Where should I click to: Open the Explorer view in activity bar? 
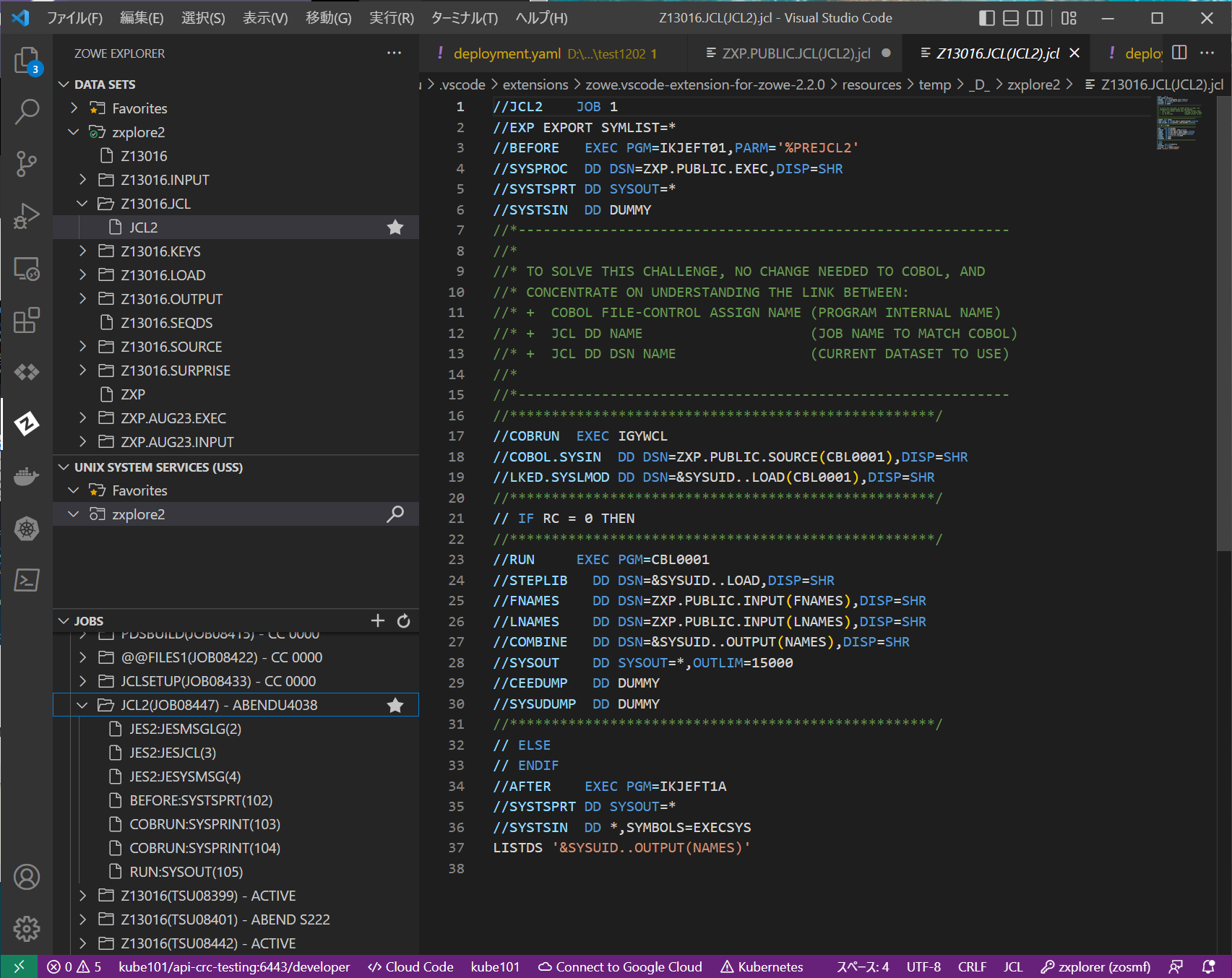[x=27, y=60]
